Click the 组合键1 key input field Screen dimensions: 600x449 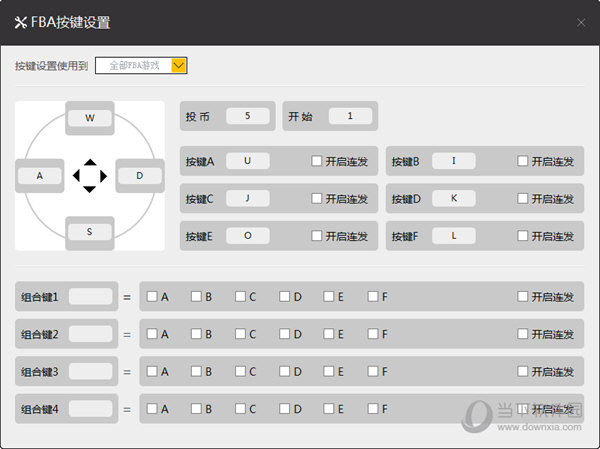tap(91, 296)
